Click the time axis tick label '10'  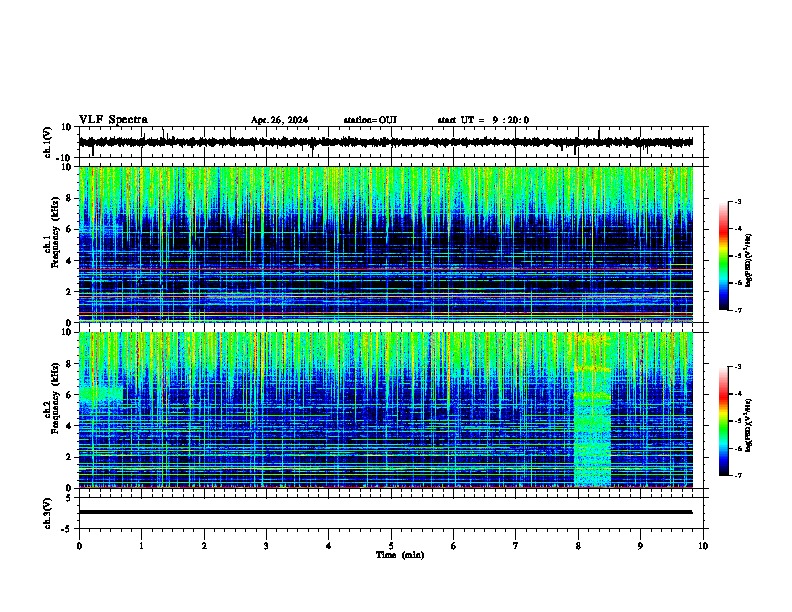[x=703, y=546]
